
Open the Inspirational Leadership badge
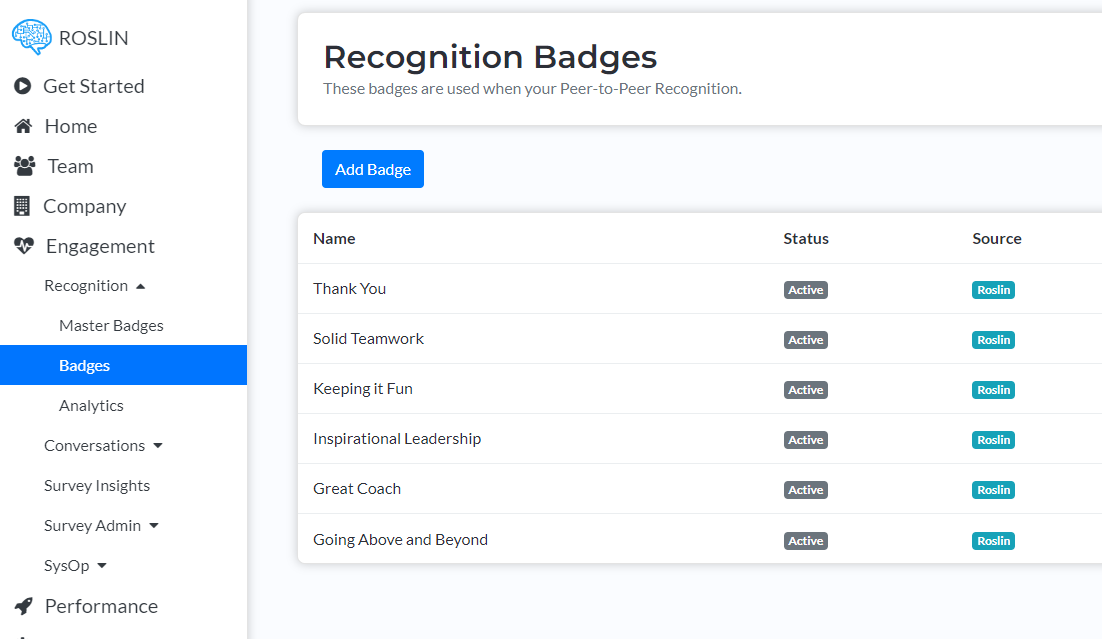click(x=397, y=438)
